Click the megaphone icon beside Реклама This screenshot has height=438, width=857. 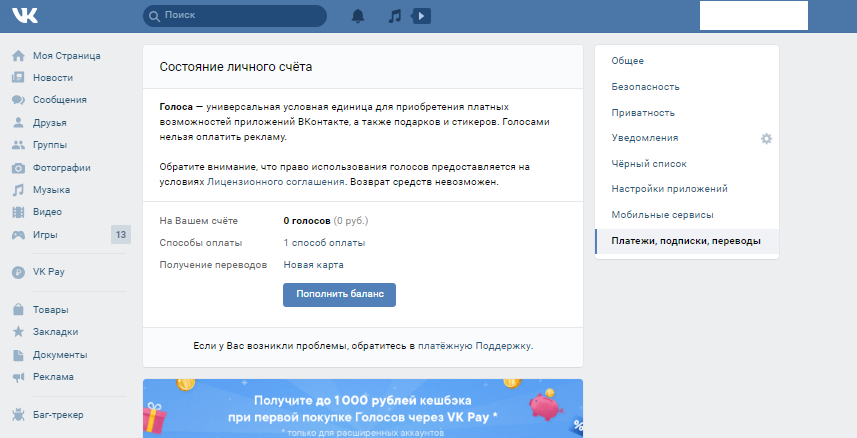tap(18, 377)
